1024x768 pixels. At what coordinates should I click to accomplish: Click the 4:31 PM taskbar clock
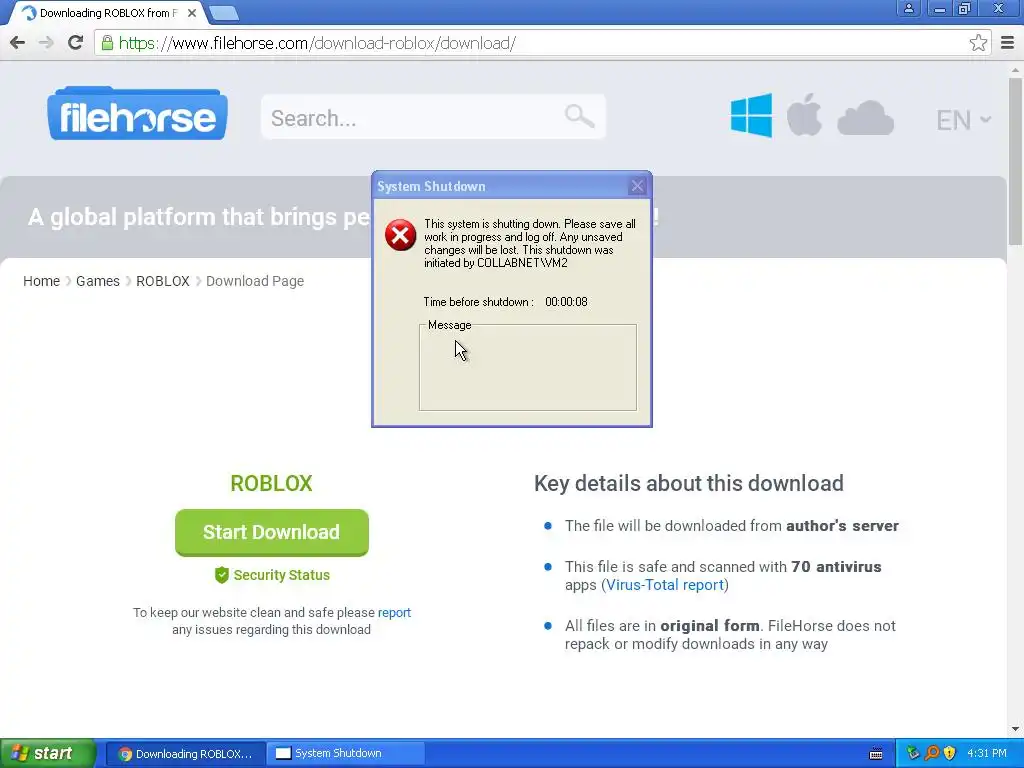pyautogui.click(x=987, y=754)
